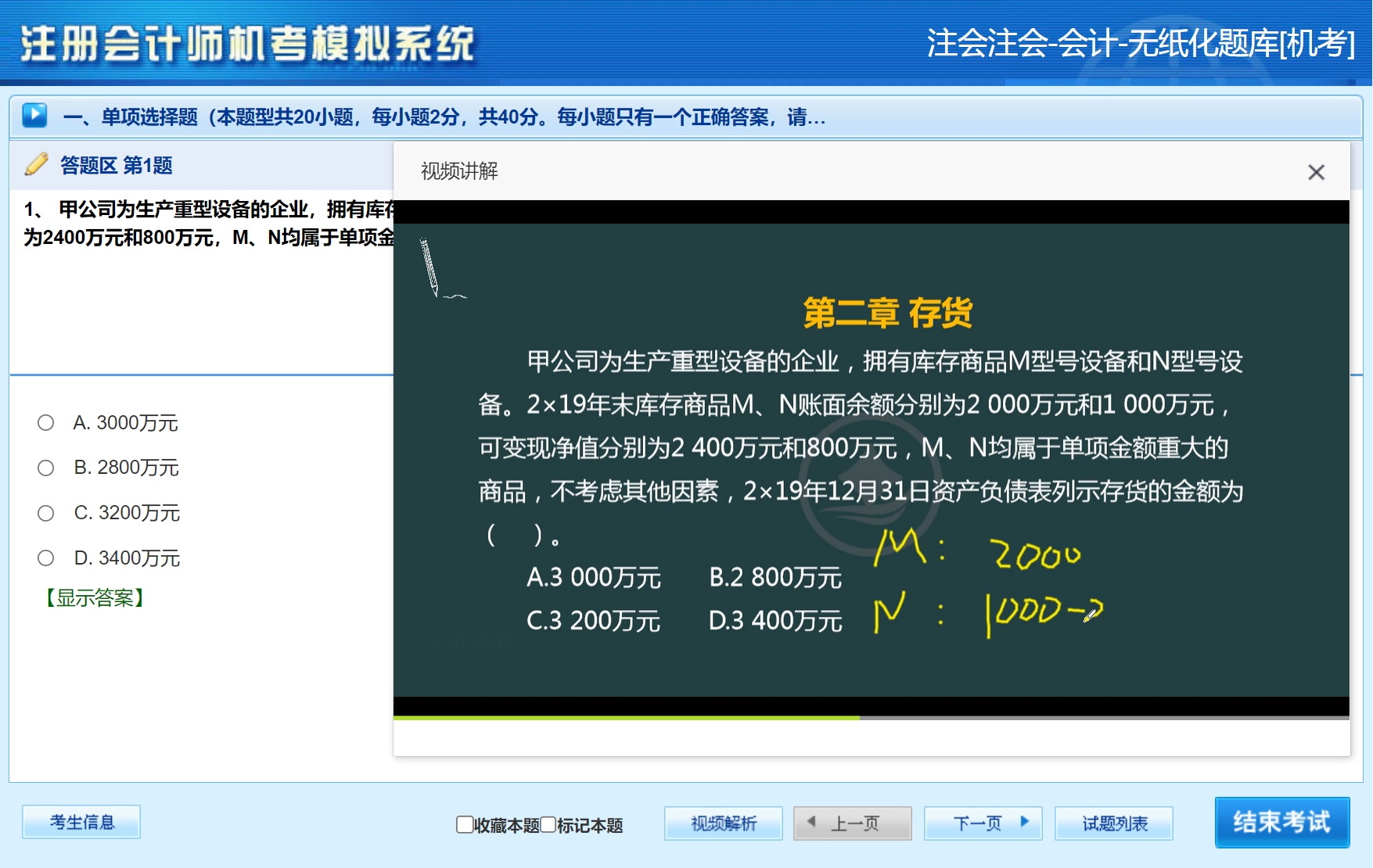Check the 收藏本题 checkbox
This screenshot has height=868, width=1373.
pos(465,824)
